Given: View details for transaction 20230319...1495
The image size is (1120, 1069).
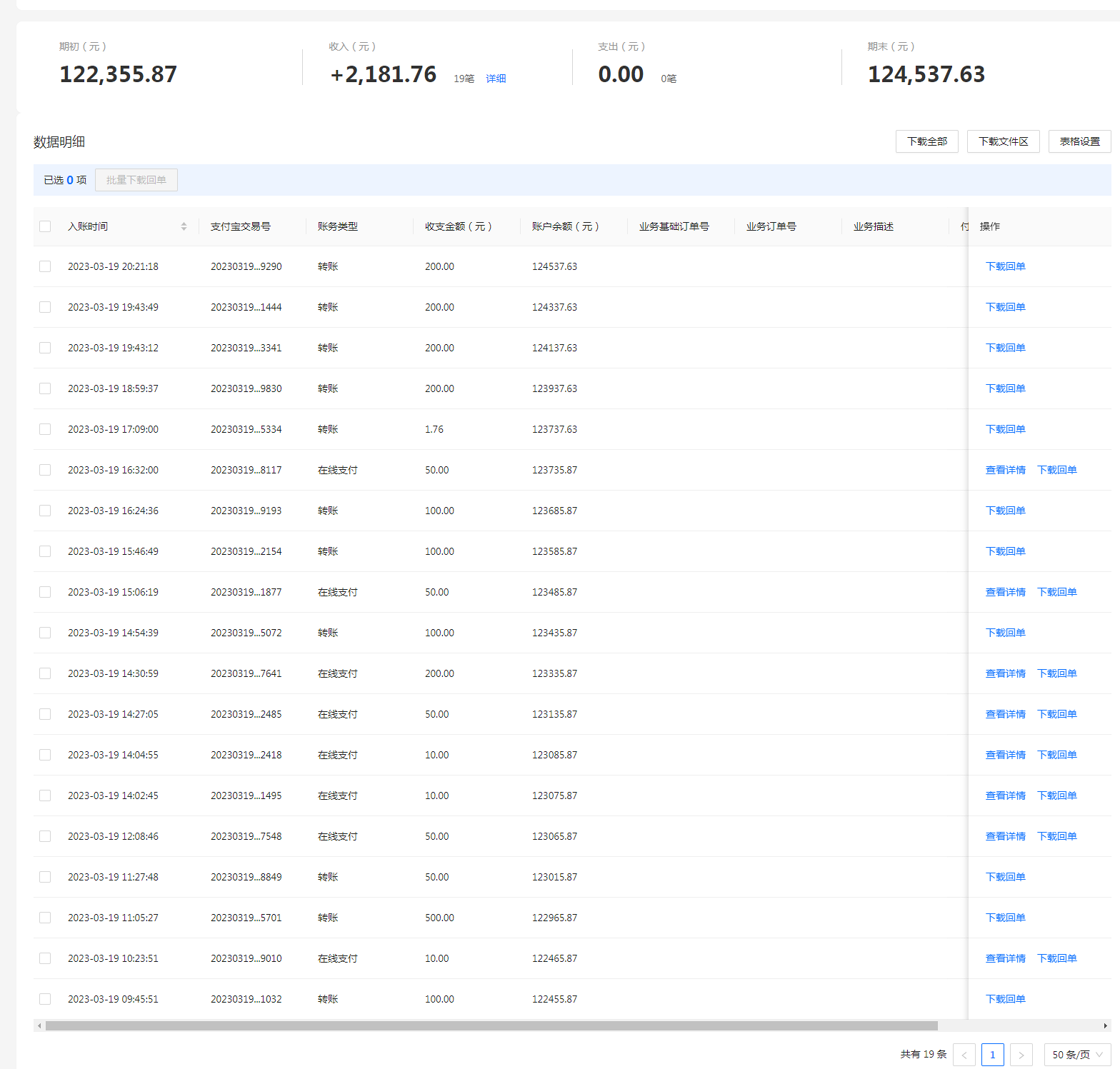Looking at the screenshot, I should click(x=1006, y=796).
